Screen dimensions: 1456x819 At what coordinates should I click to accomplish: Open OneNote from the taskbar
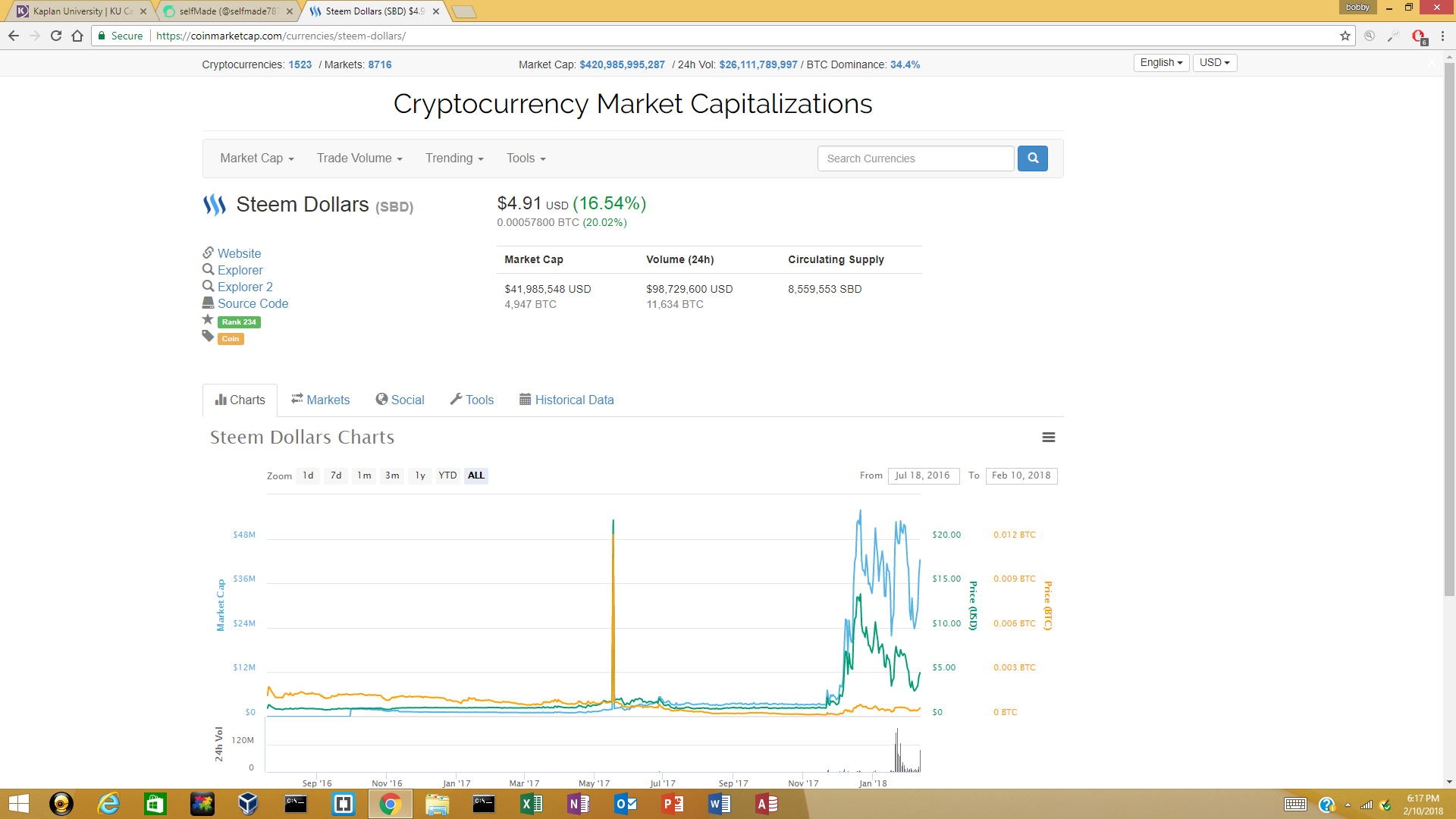point(579,804)
